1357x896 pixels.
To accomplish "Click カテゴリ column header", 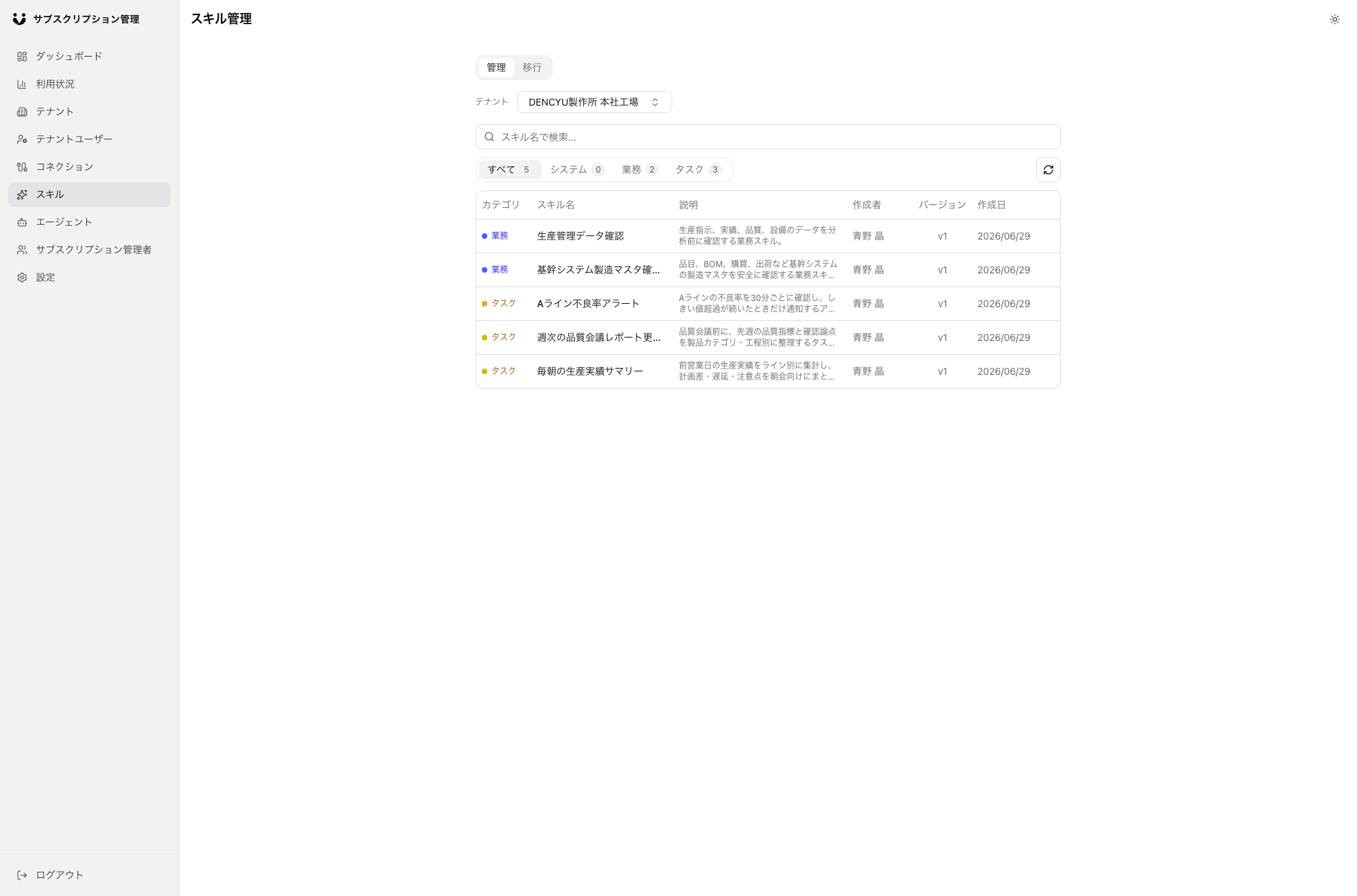I will click(500, 205).
